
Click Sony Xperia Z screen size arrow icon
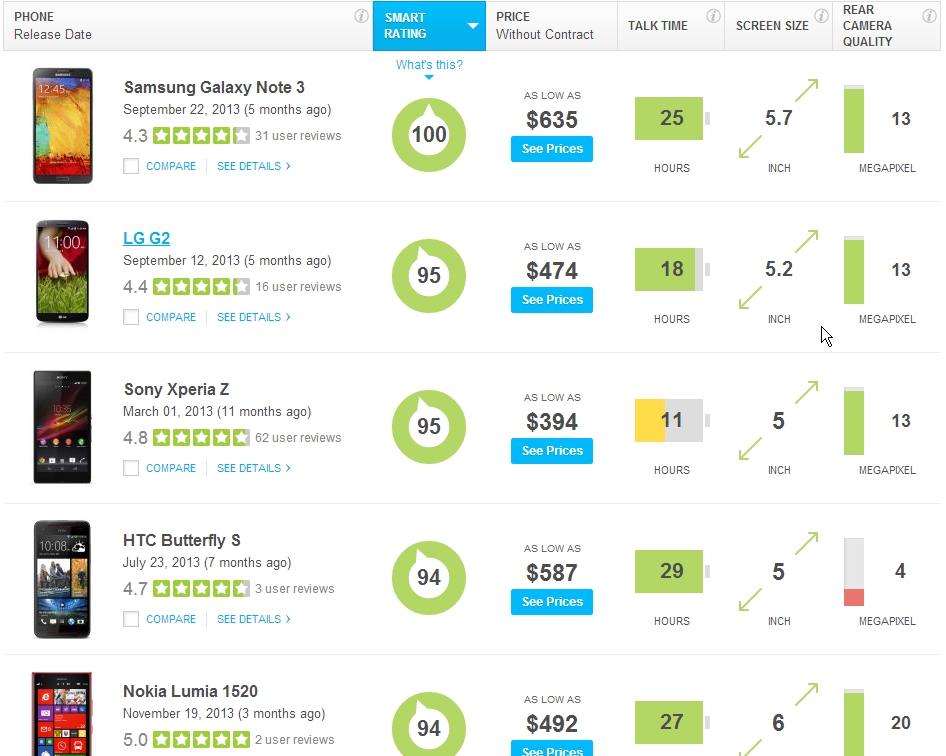[x=778, y=421]
